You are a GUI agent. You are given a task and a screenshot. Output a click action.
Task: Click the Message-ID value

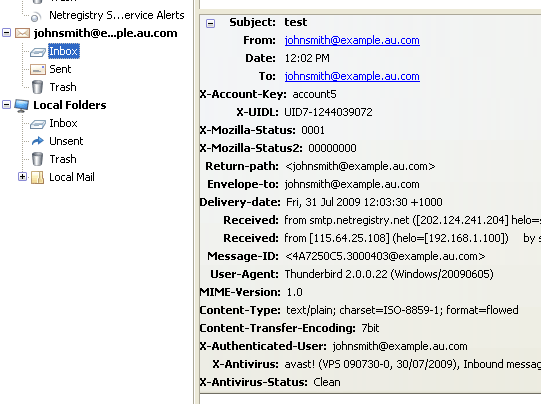[x=385, y=256]
